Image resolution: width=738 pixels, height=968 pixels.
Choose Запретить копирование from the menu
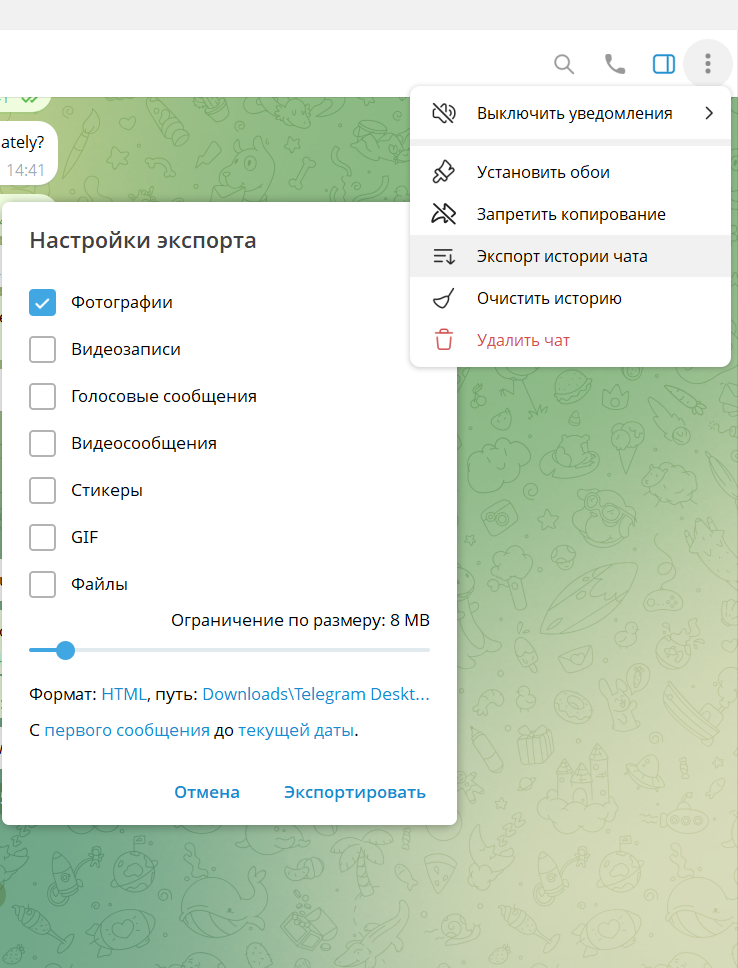coord(570,214)
